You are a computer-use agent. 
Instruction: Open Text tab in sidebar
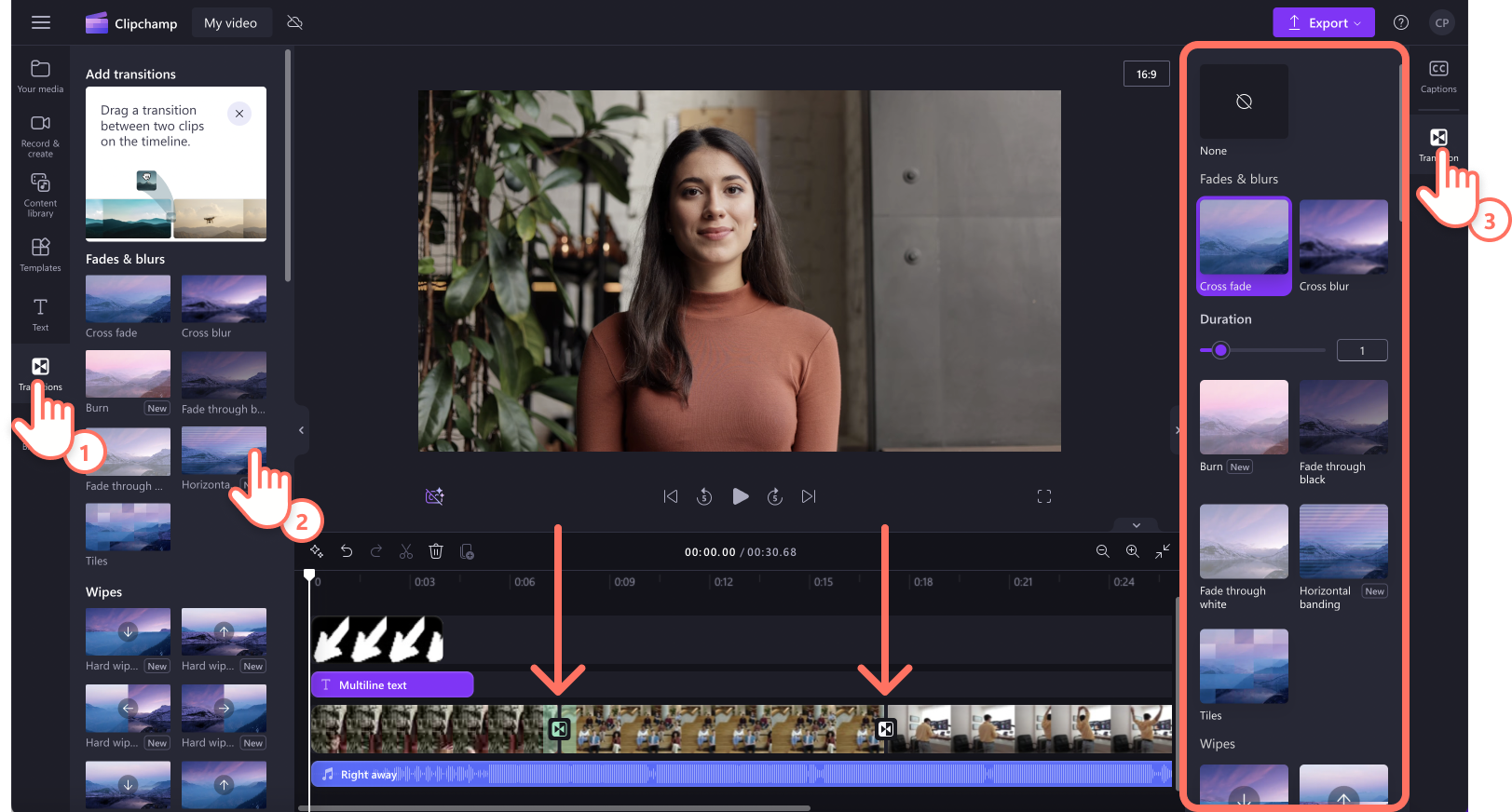40,314
